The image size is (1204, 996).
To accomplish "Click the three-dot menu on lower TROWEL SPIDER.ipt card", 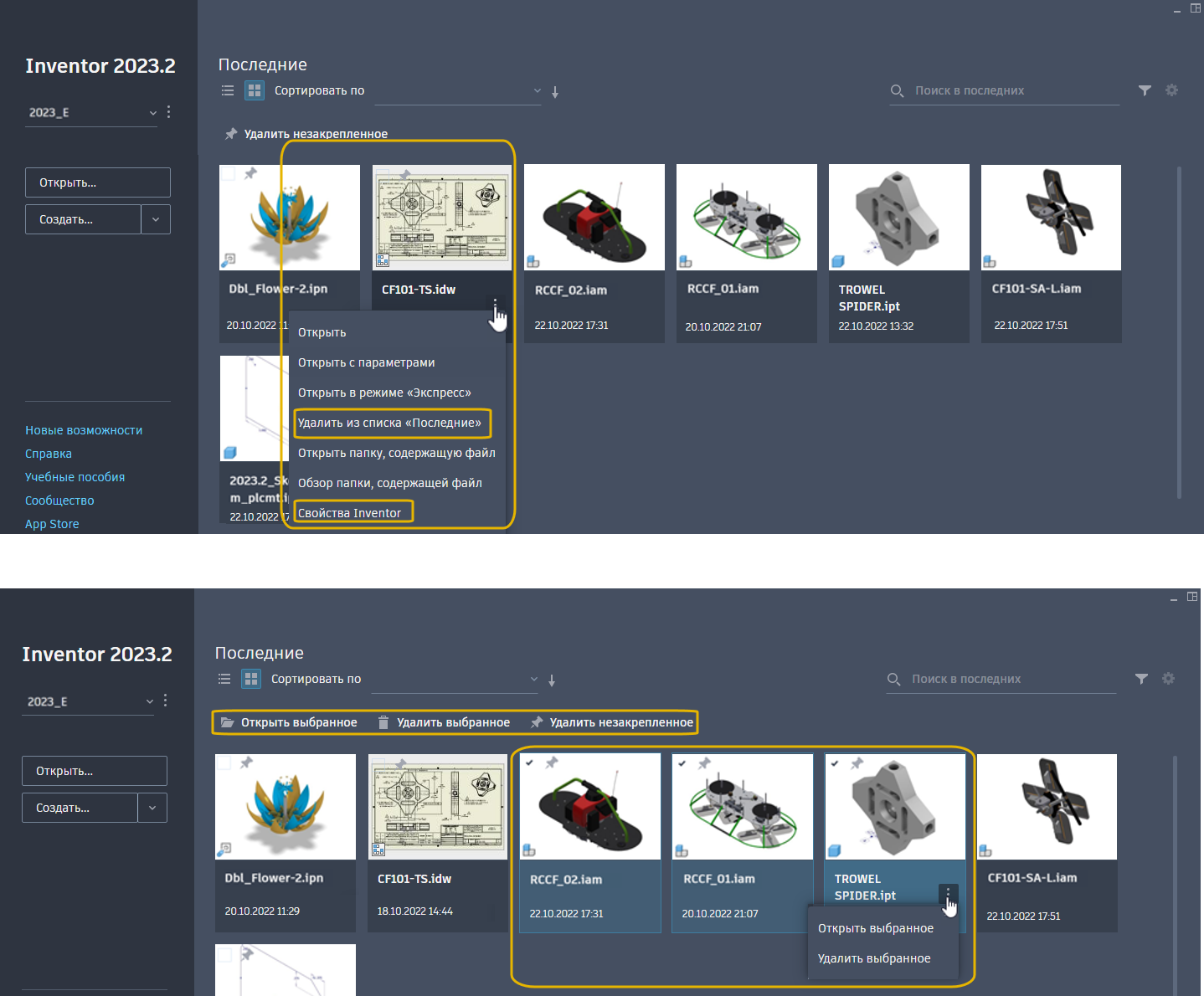I will click(x=948, y=895).
